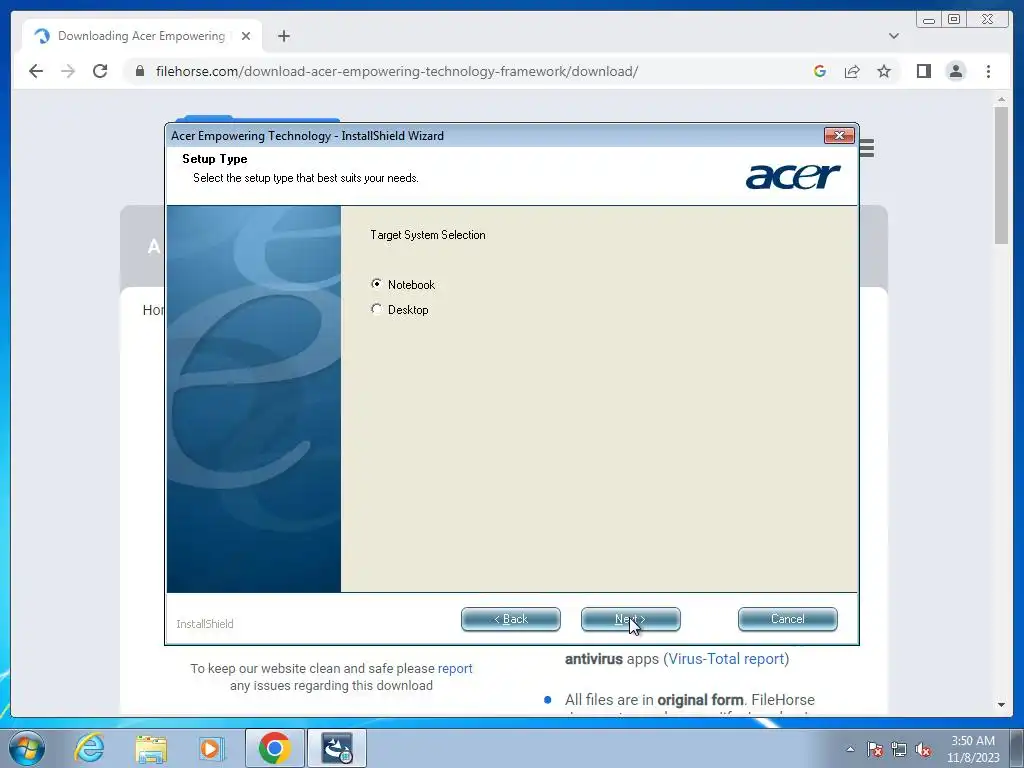Open Chrome profile avatar menu
The width and height of the screenshot is (1024, 768).
[955, 71]
